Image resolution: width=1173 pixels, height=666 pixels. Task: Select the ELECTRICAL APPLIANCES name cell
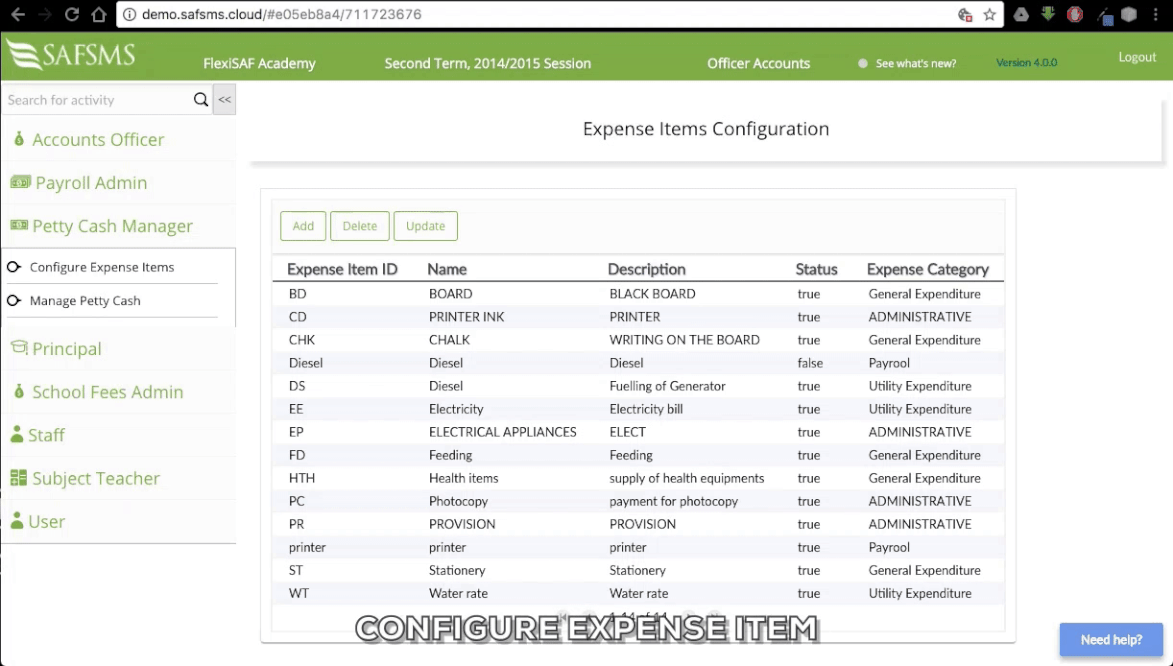[x=503, y=433]
